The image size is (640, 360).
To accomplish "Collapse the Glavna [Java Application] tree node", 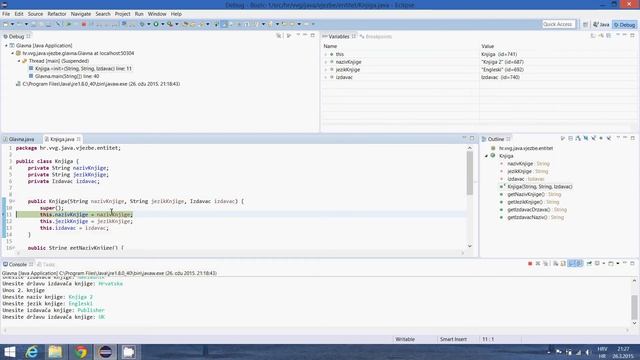I will pyautogui.click(x=6, y=46).
